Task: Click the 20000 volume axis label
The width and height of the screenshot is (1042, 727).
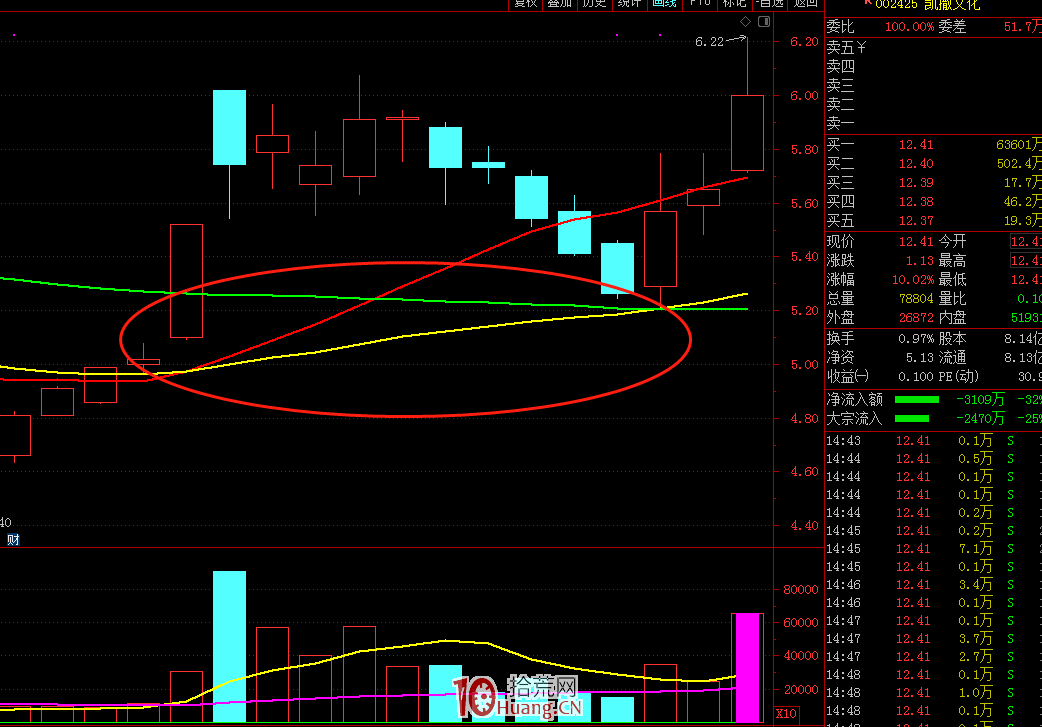Action: click(x=801, y=689)
